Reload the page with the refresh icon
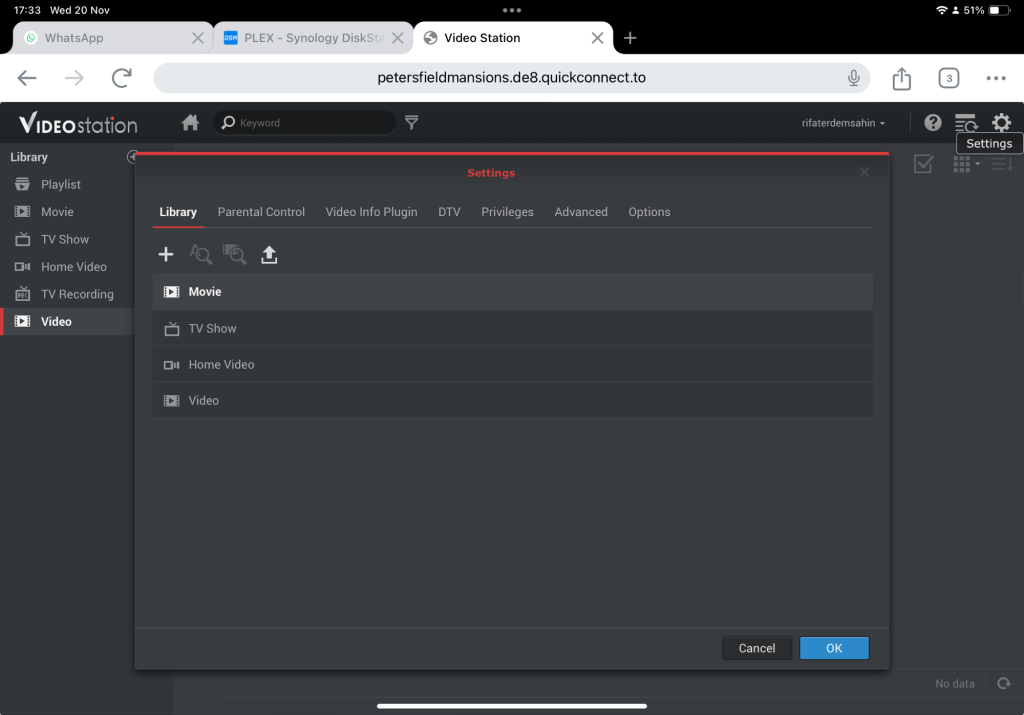The image size is (1024, 715). [121, 78]
